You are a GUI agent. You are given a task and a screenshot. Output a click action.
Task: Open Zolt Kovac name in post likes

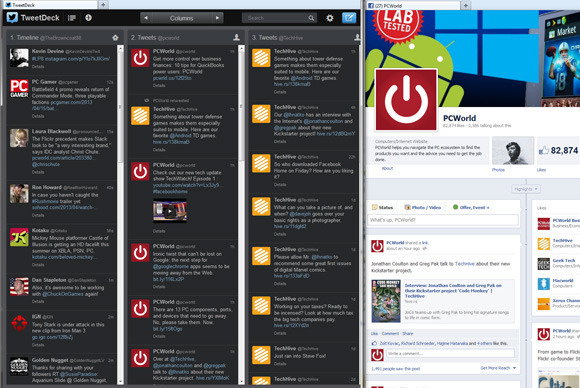390,344
